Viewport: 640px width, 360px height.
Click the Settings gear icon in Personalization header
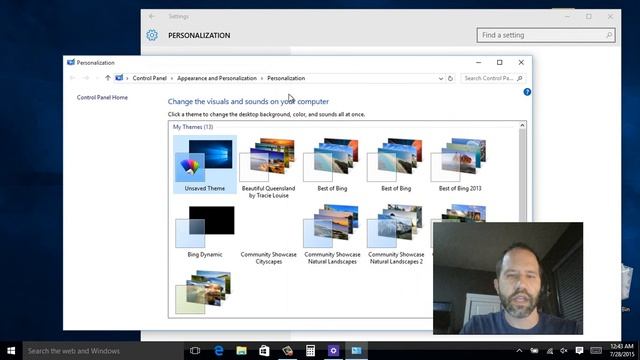(152, 35)
